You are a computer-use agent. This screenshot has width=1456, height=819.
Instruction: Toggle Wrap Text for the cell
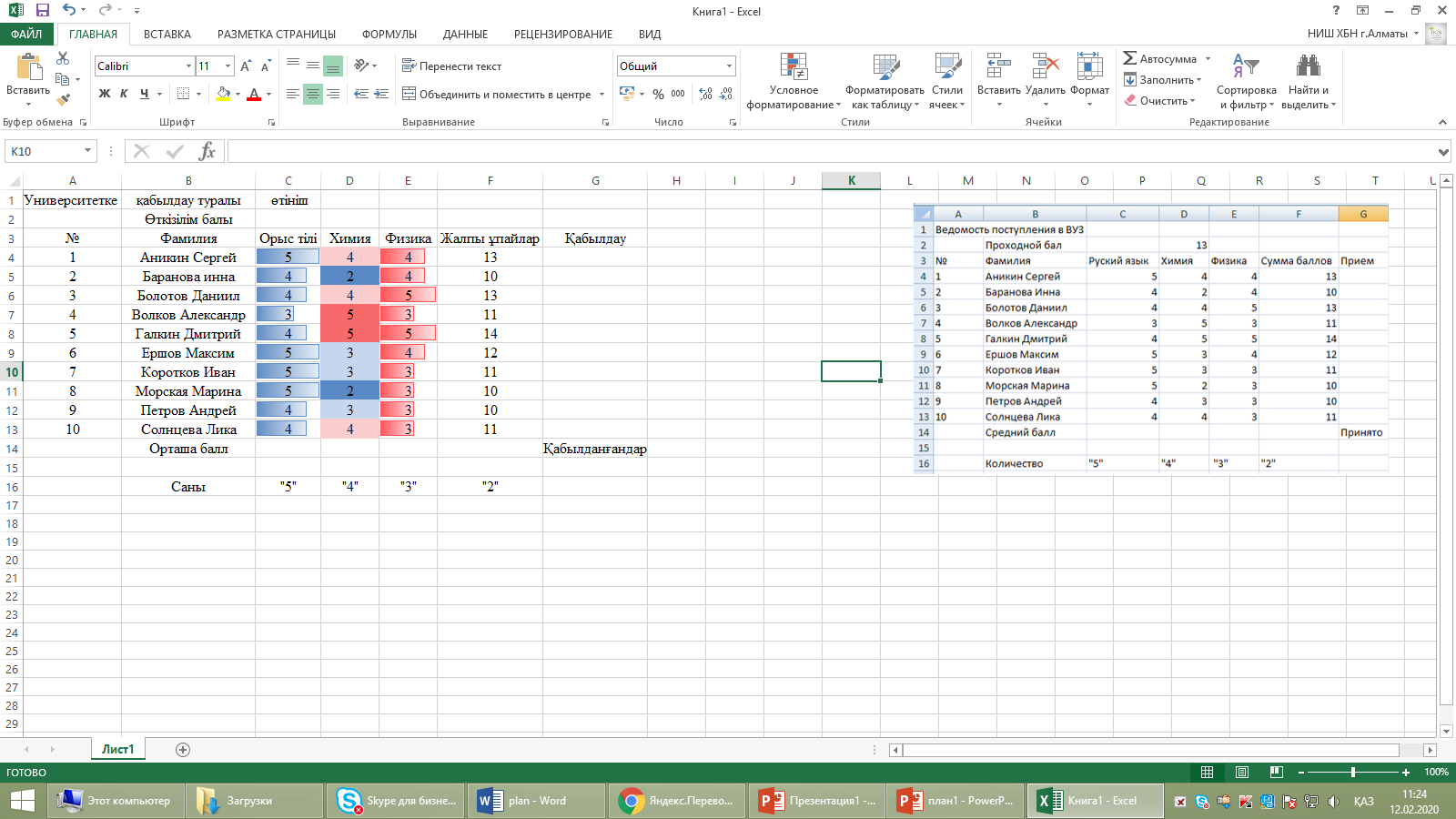452,66
